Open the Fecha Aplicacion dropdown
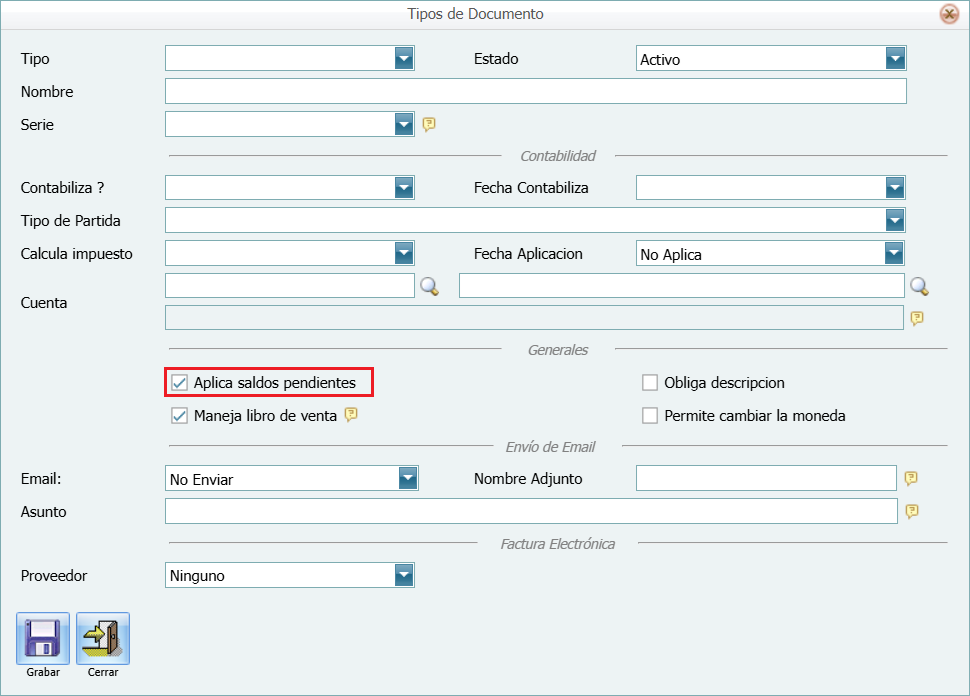Screen dimensions: 970x696 point(896,253)
